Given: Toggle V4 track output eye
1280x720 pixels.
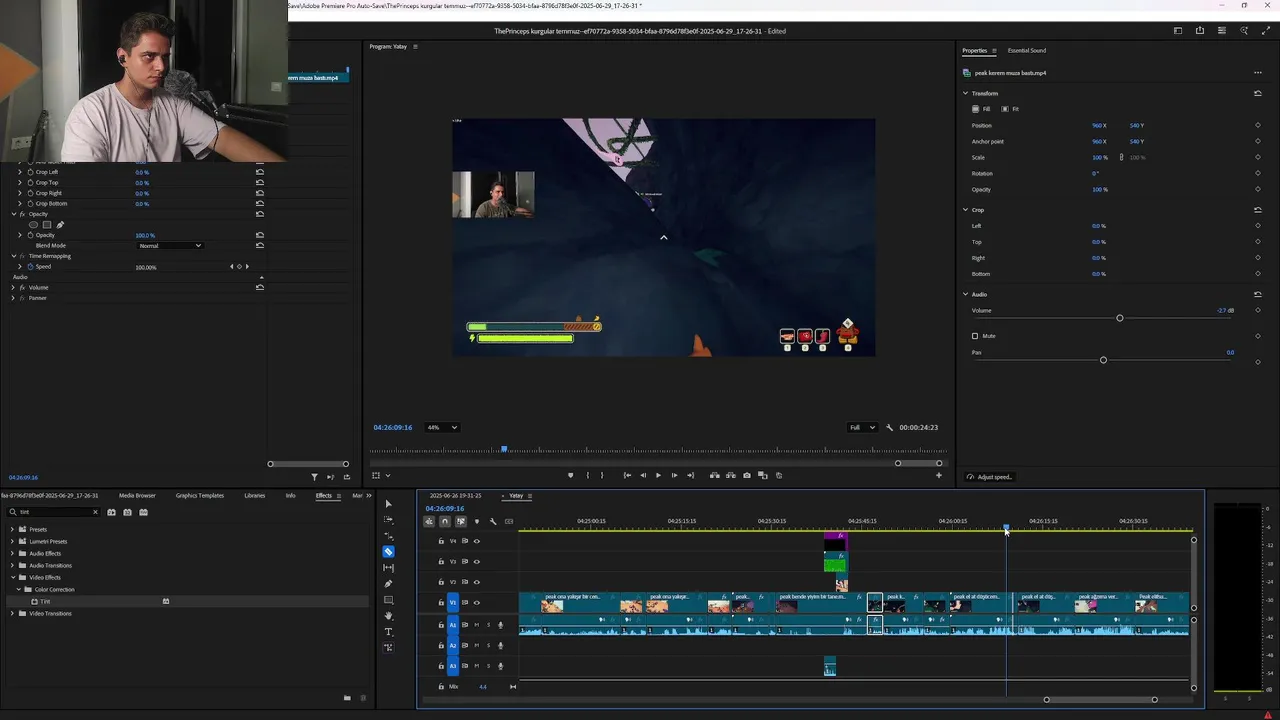Looking at the screenshot, I should (x=477, y=541).
